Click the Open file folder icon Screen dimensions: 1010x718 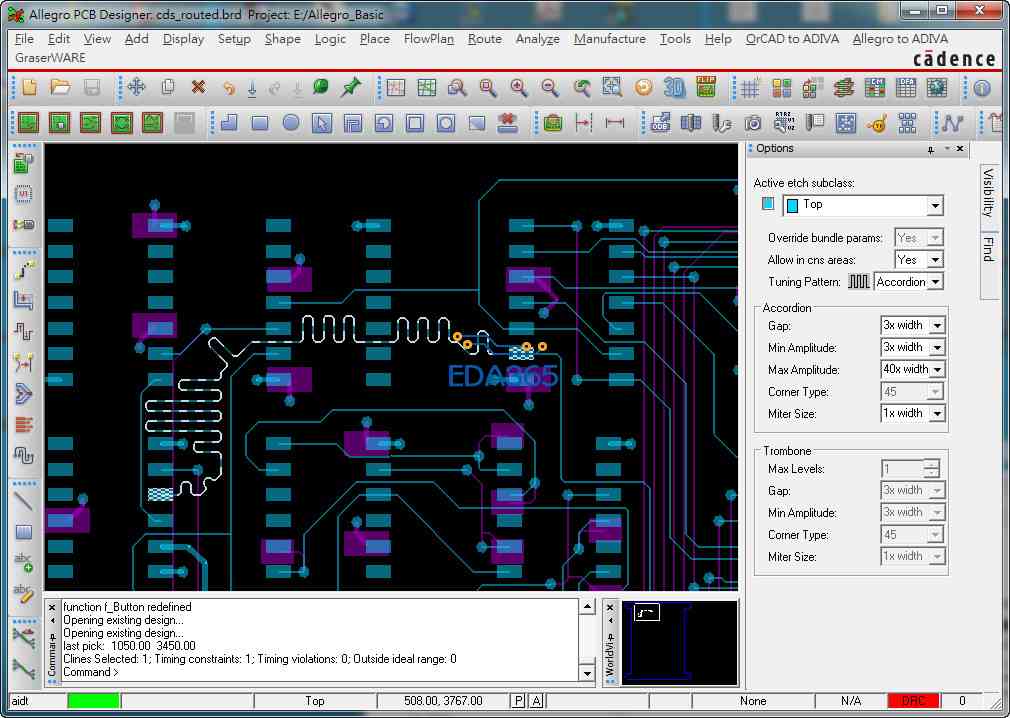[60, 88]
